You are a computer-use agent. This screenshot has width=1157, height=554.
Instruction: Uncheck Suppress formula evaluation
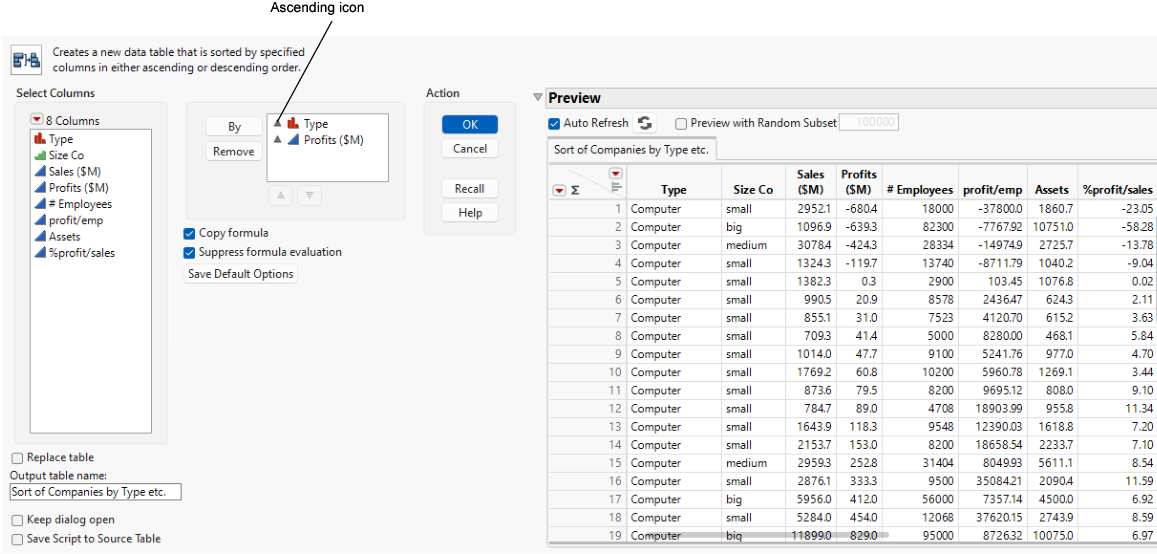click(x=189, y=252)
